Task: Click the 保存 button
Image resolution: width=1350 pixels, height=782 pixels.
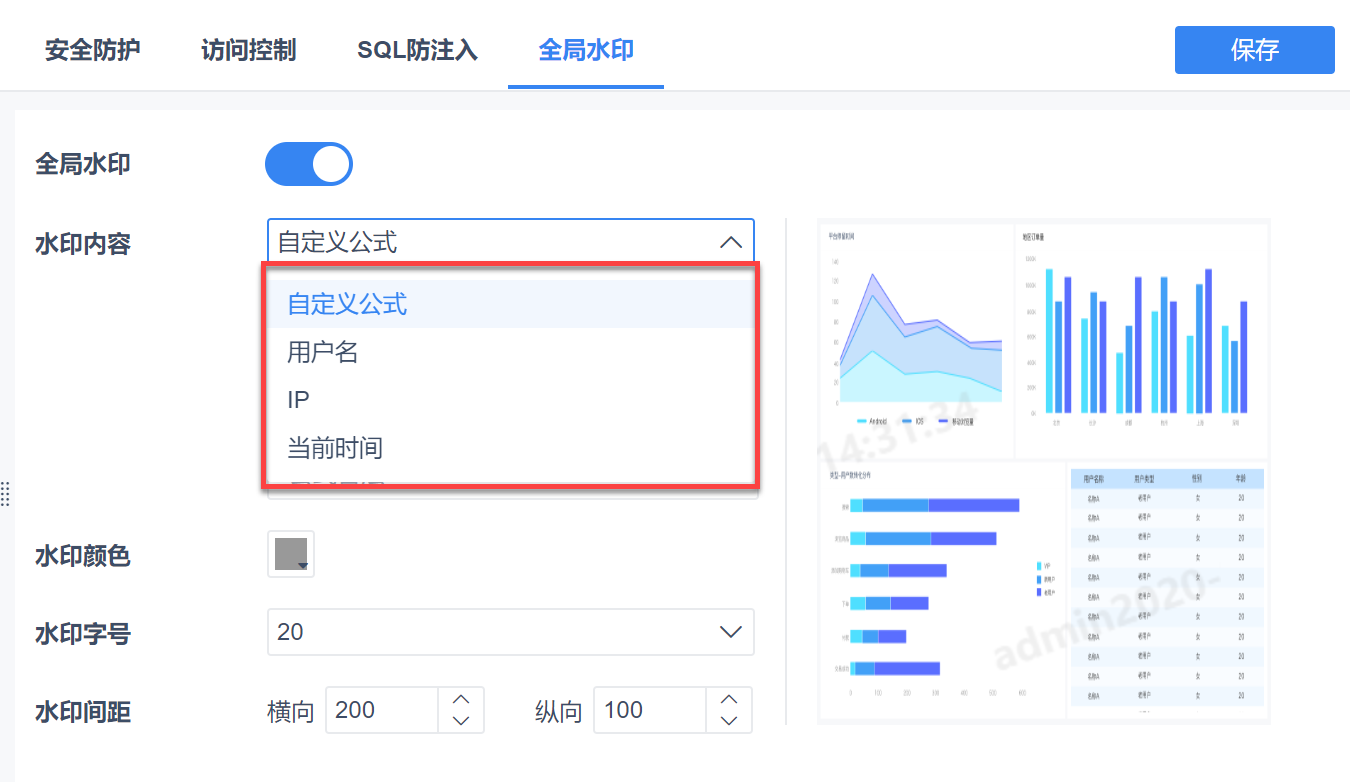Action: (x=1254, y=50)
